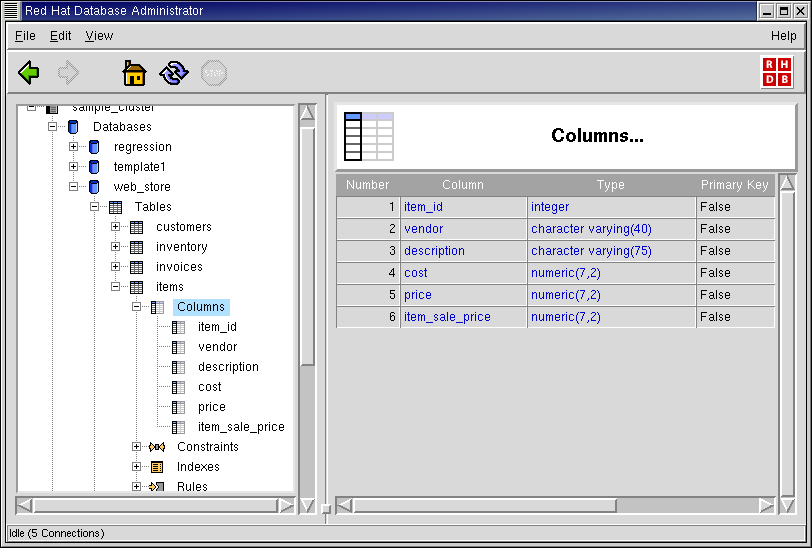
Task: Click the item_sale_price link in table
Action: (x=447, y=317)
